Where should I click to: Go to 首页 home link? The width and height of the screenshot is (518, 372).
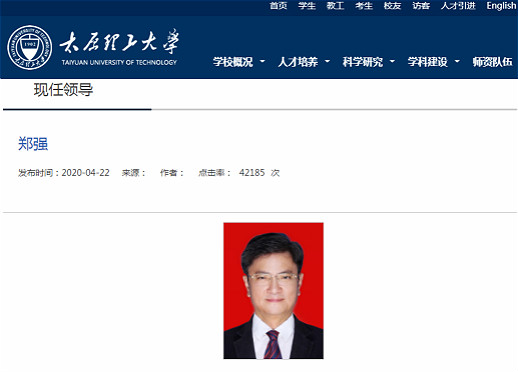(x=278, y=6)
